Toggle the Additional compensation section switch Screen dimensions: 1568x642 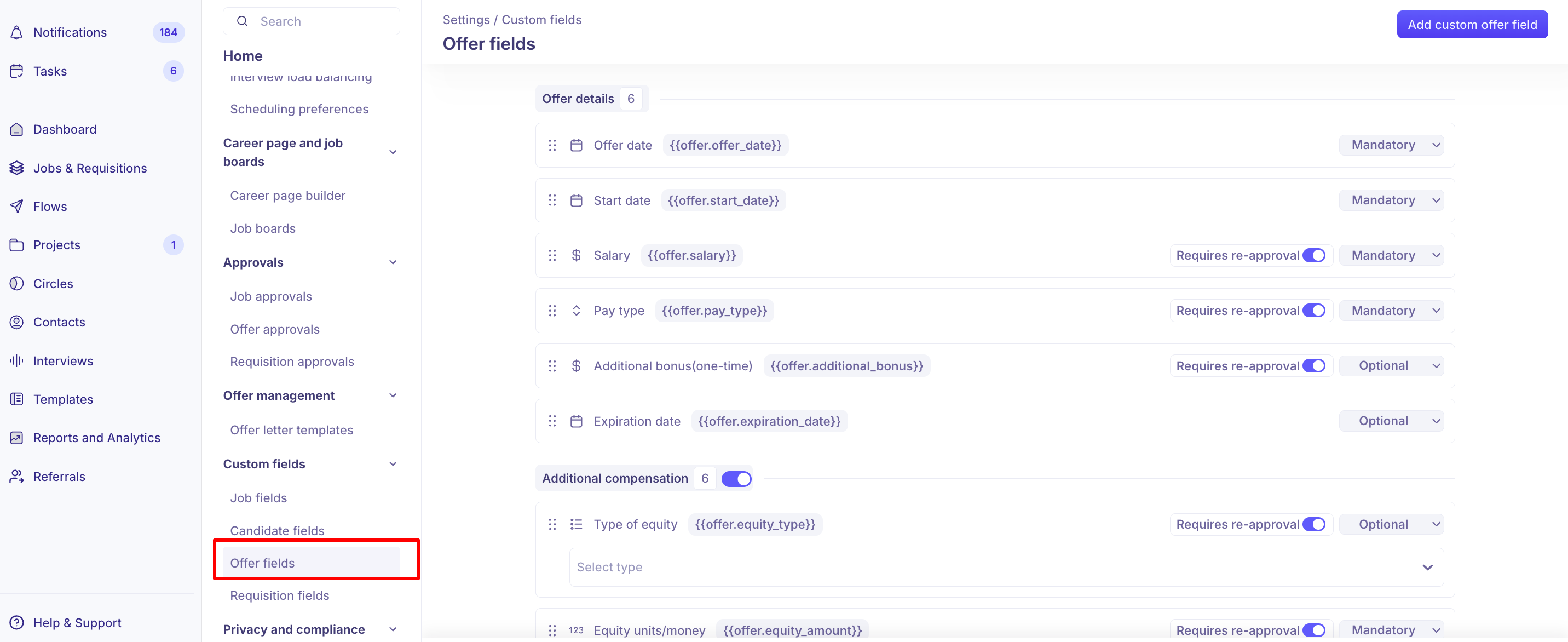pyautogui.click(x=736, y=479)
